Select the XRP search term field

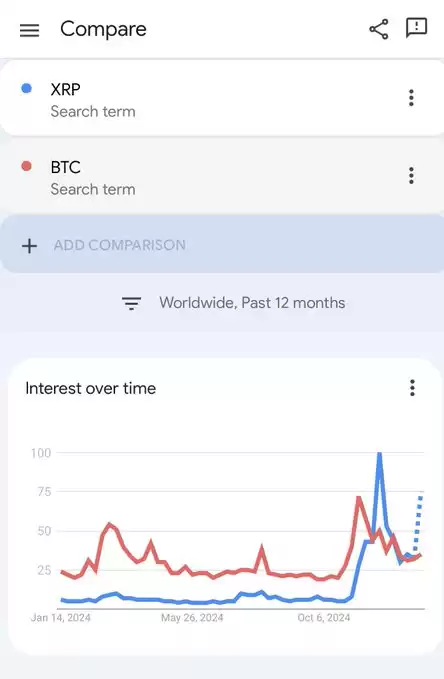tap(222, 99)
